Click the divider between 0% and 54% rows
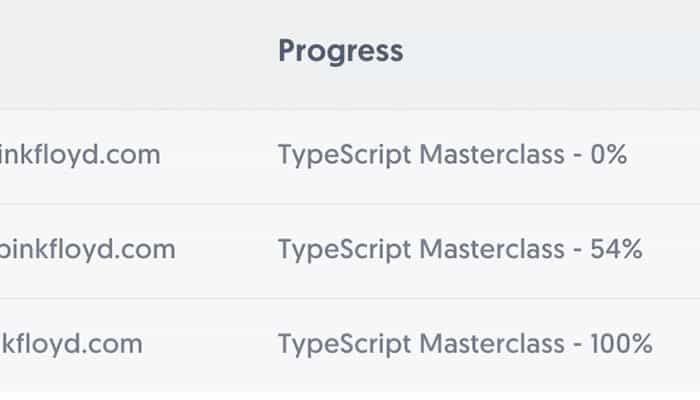This screenshot has width=700, height=400. coord(350,204)
